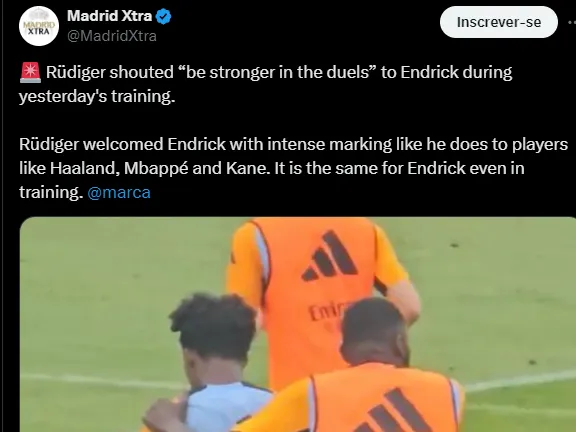Click the word "training." before @marca
This screenshot has height=432, width=576.
[x=51, y=192]
